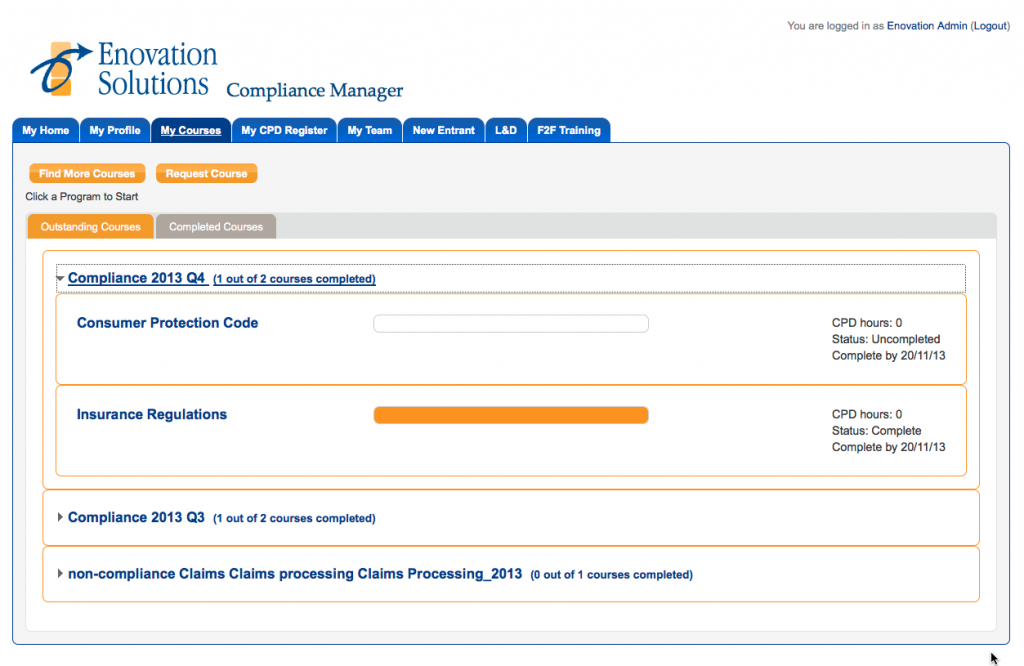Switch to Completed Courses tab
Image resolution: width=1024 pixels, height=666 pixels.
216,227
